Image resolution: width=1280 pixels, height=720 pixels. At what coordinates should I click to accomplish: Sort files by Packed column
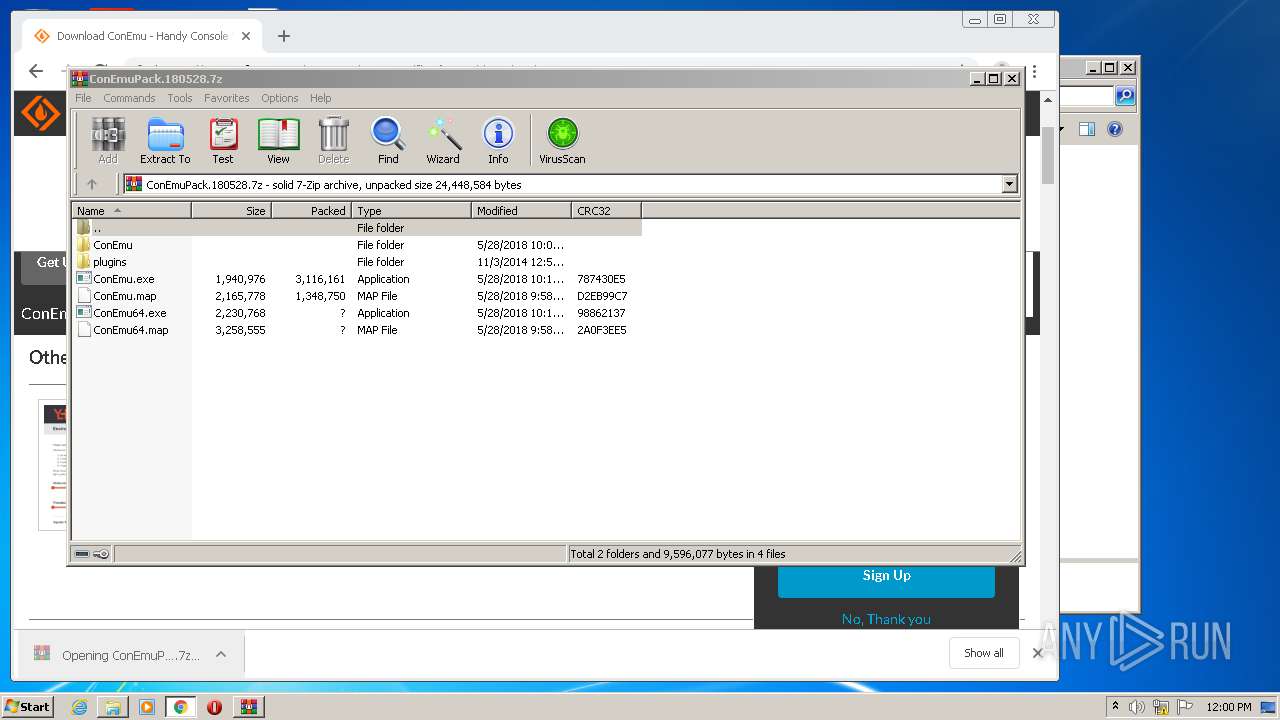point(311,211)
